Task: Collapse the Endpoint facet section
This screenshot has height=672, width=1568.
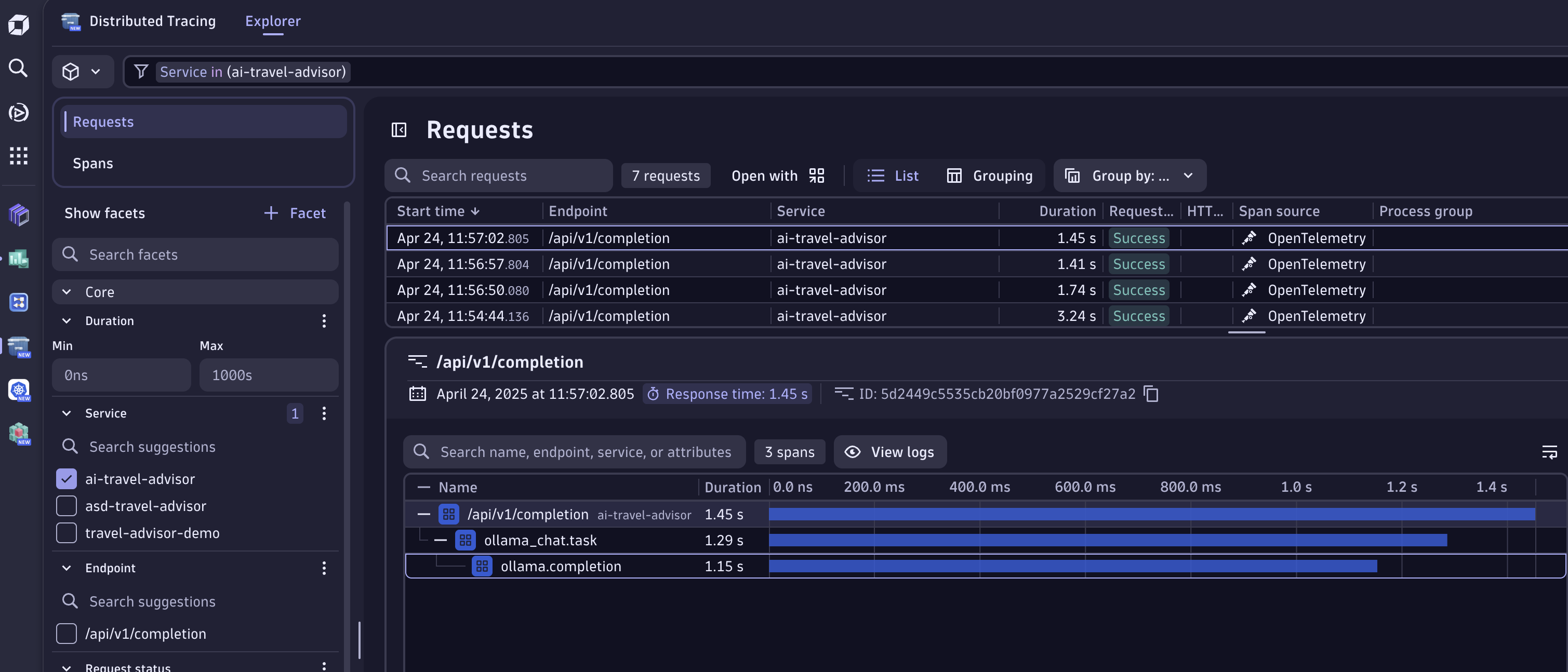Action: coord(67,568)
